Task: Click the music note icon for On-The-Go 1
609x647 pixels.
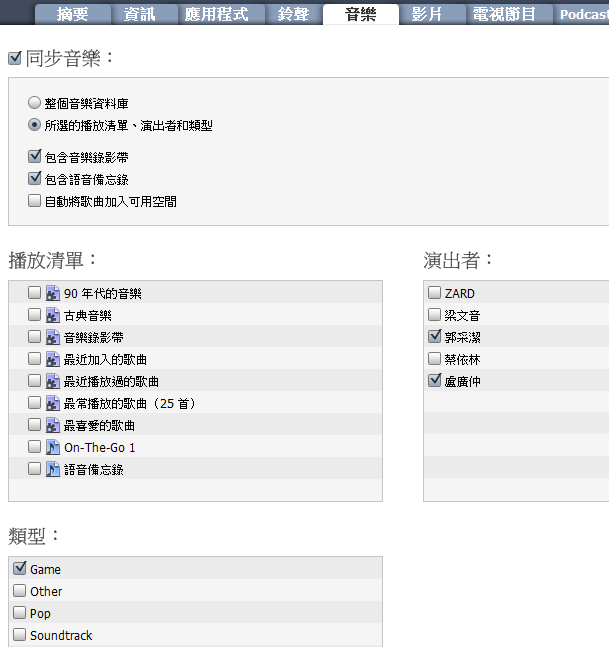Action: point(53,447)
